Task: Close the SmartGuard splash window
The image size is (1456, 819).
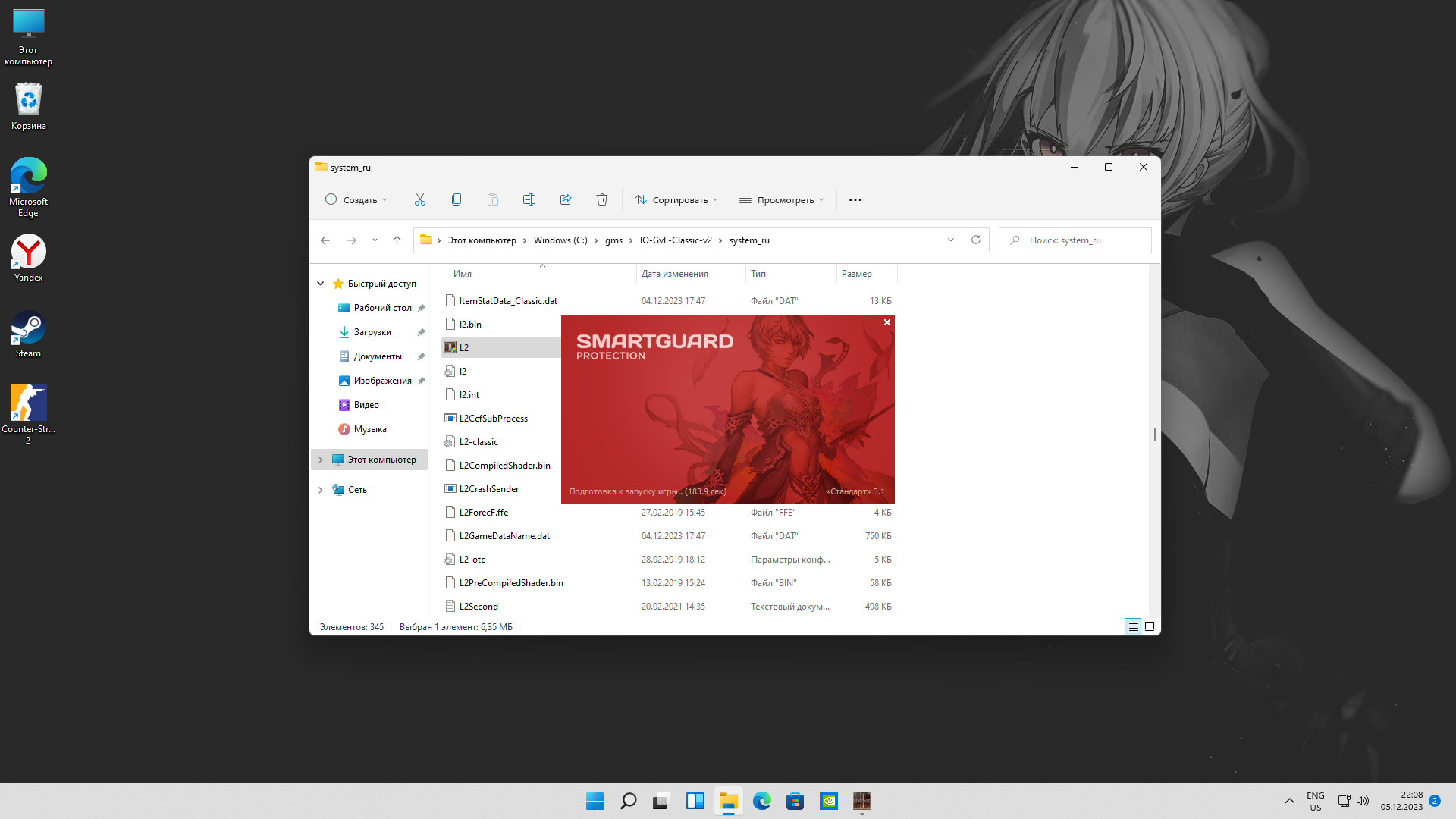Action: tap(887, 323)
